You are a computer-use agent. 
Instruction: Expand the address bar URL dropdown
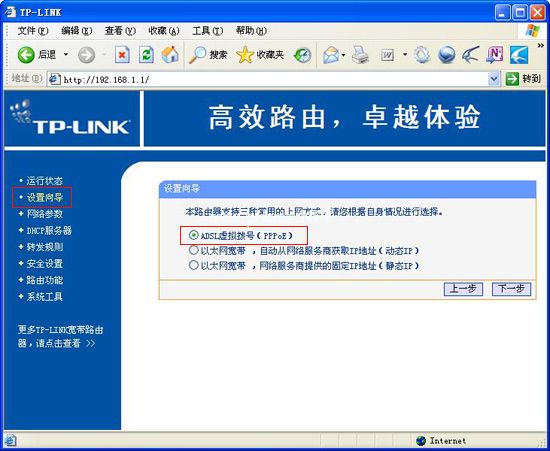(494, 79)
